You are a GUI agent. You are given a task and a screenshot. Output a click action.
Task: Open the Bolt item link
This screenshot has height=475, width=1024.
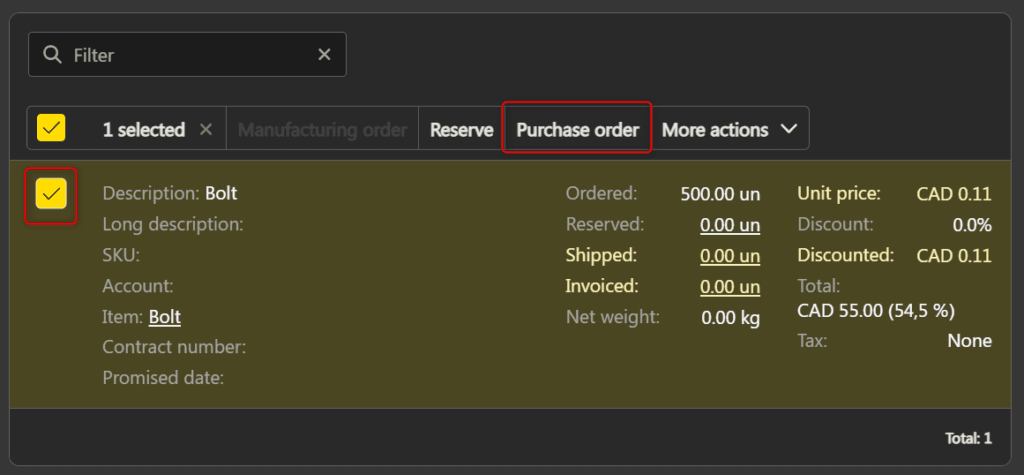[x=165, y=317]
